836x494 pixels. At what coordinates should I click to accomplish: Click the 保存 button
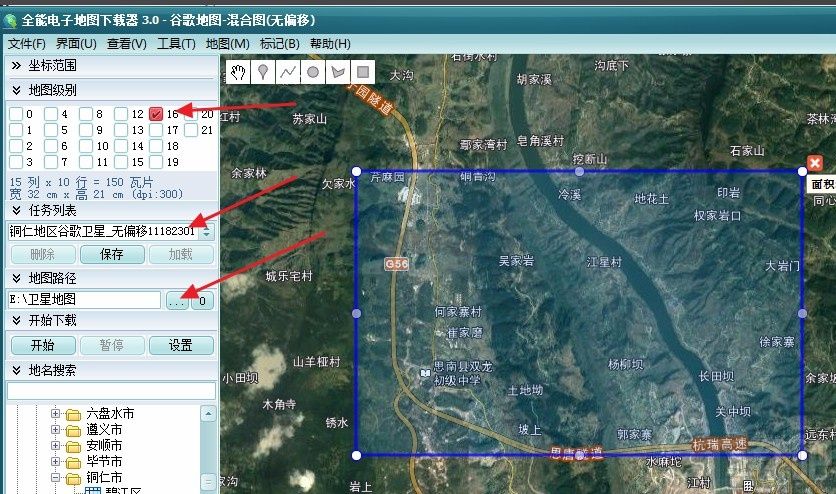coord(111,254)
